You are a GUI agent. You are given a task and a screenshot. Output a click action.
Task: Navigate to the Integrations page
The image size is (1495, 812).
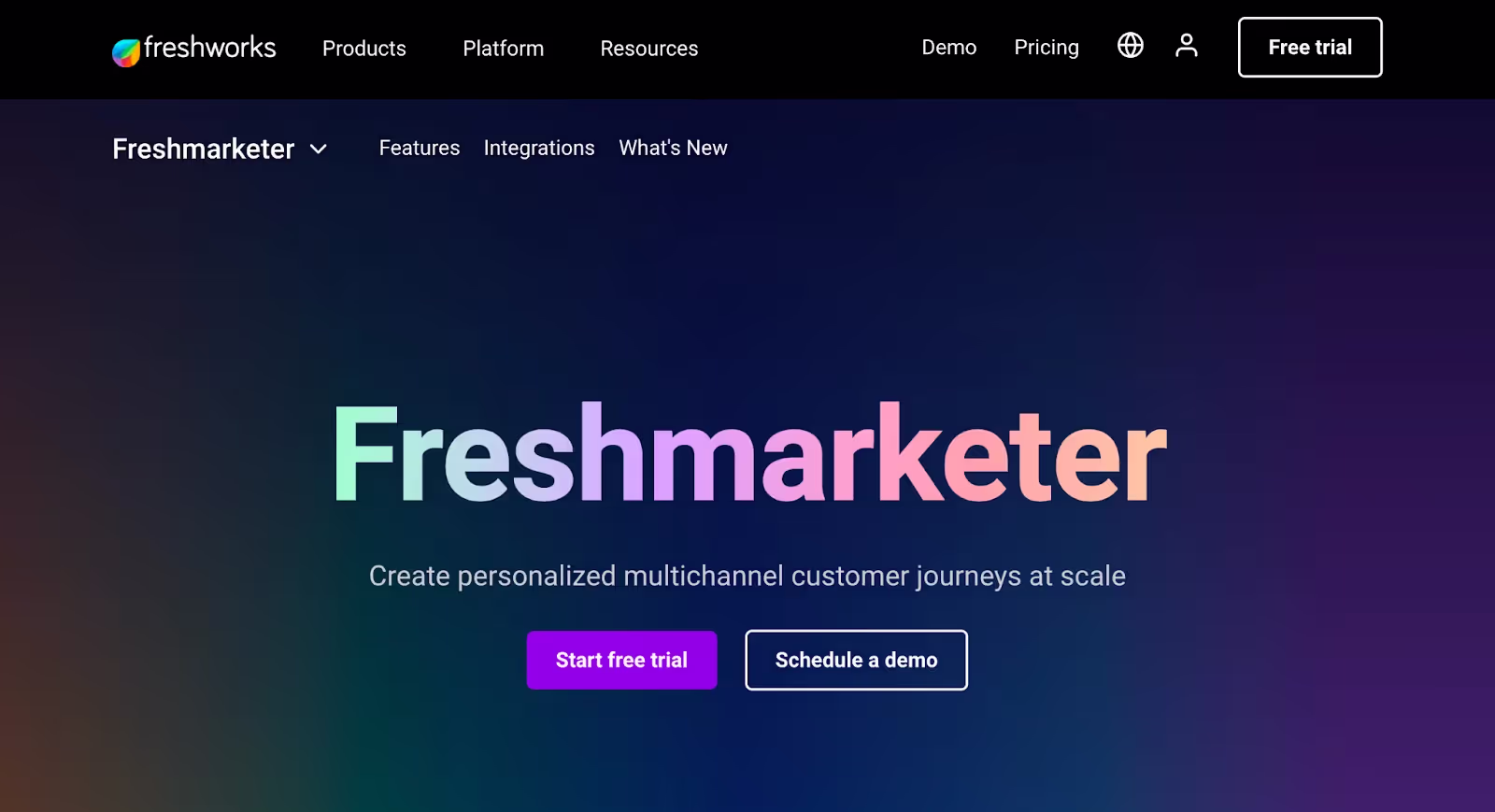[x=539, y=148]
